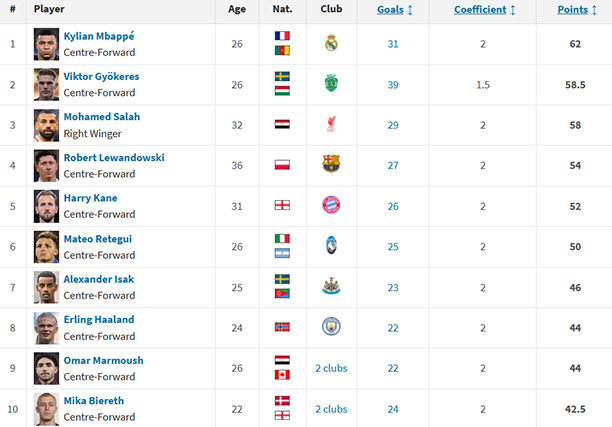This screenshot has height=427, width=612.
Task: Click Mika Biereth's "2 clubs" link
Action: tap(332, 408)
